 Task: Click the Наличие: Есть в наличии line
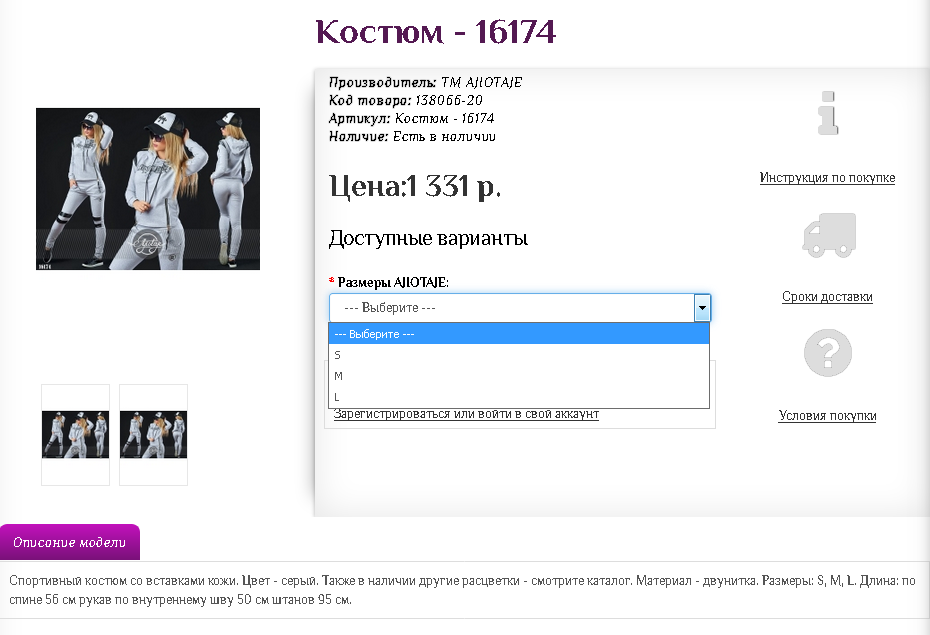point(412,136)
